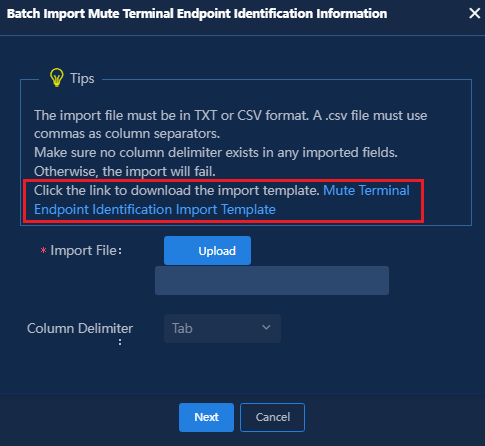Click the tip "Make sure no column delimiter exists"
Viewport: 485px width, 446px height.
216,153
